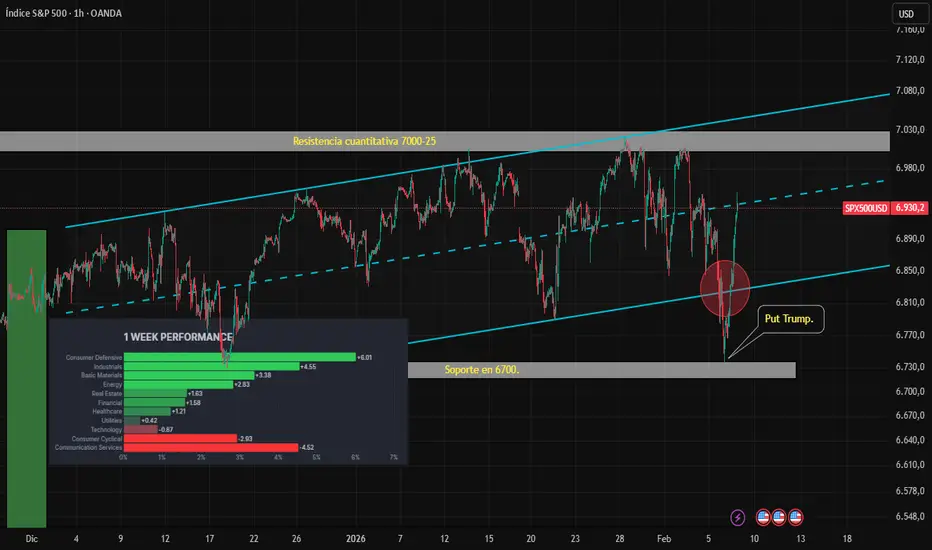Click the '23' date axis label

575,539
